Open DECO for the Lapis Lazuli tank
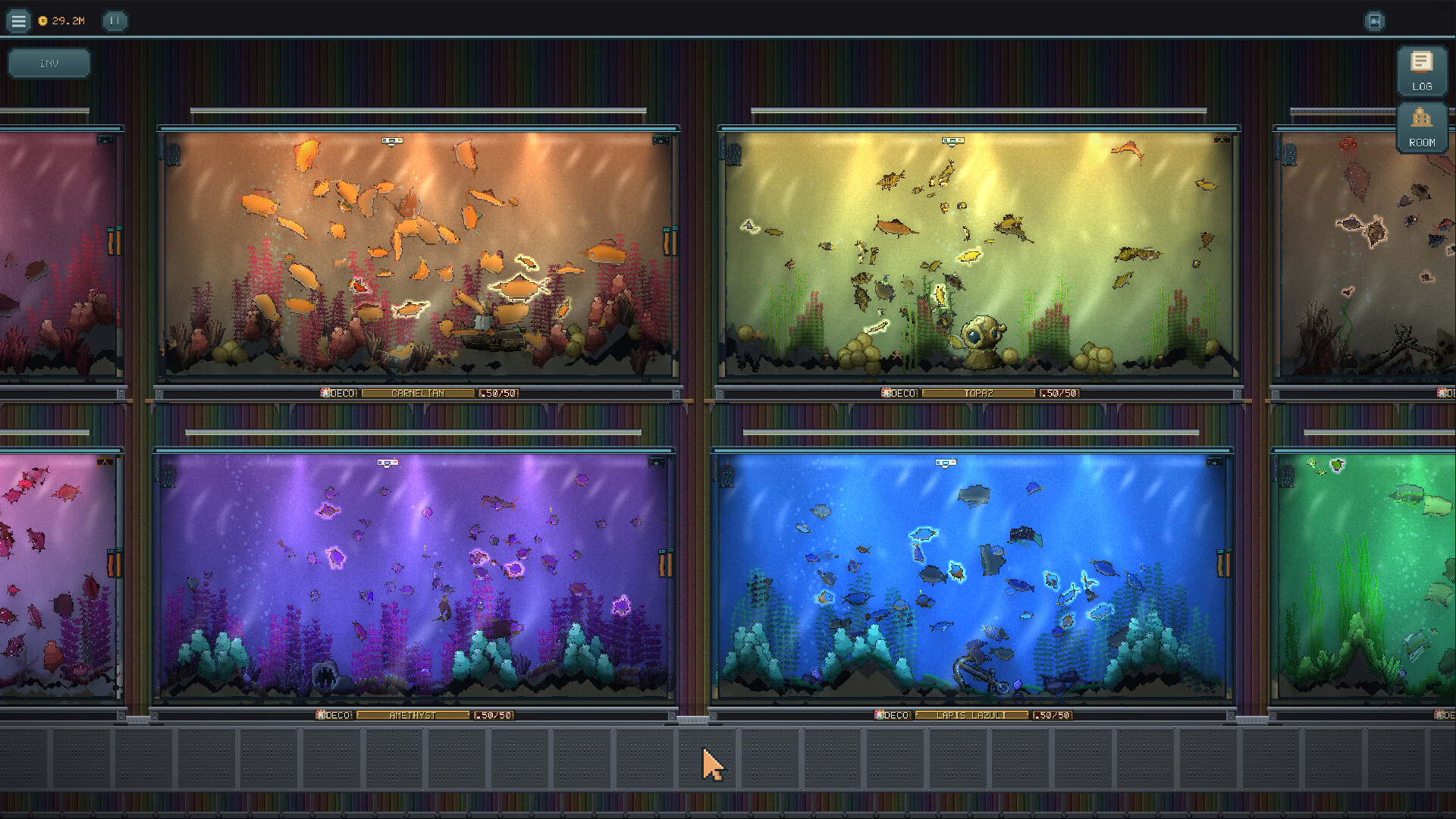Viewport: 1456px width, 819px height. [893, 715]
